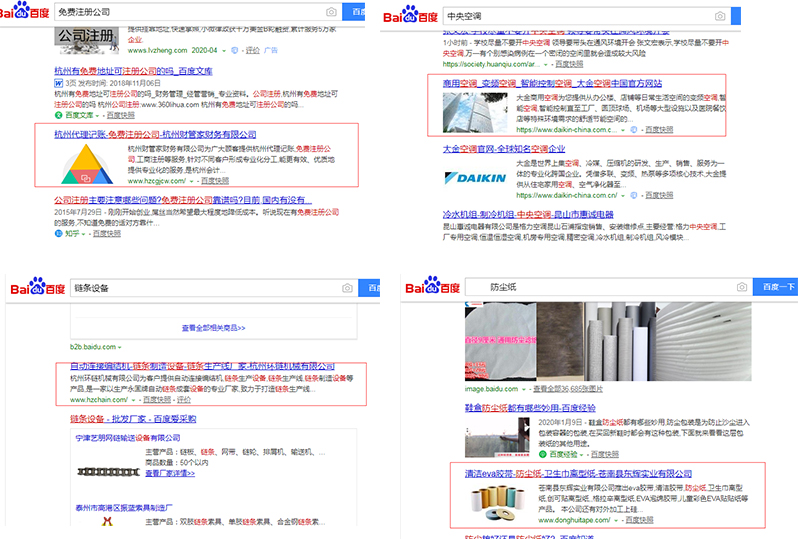Expand 百度文库 source dropdown arrow
This screenshot has width=800, height=539.
point(97,116)
